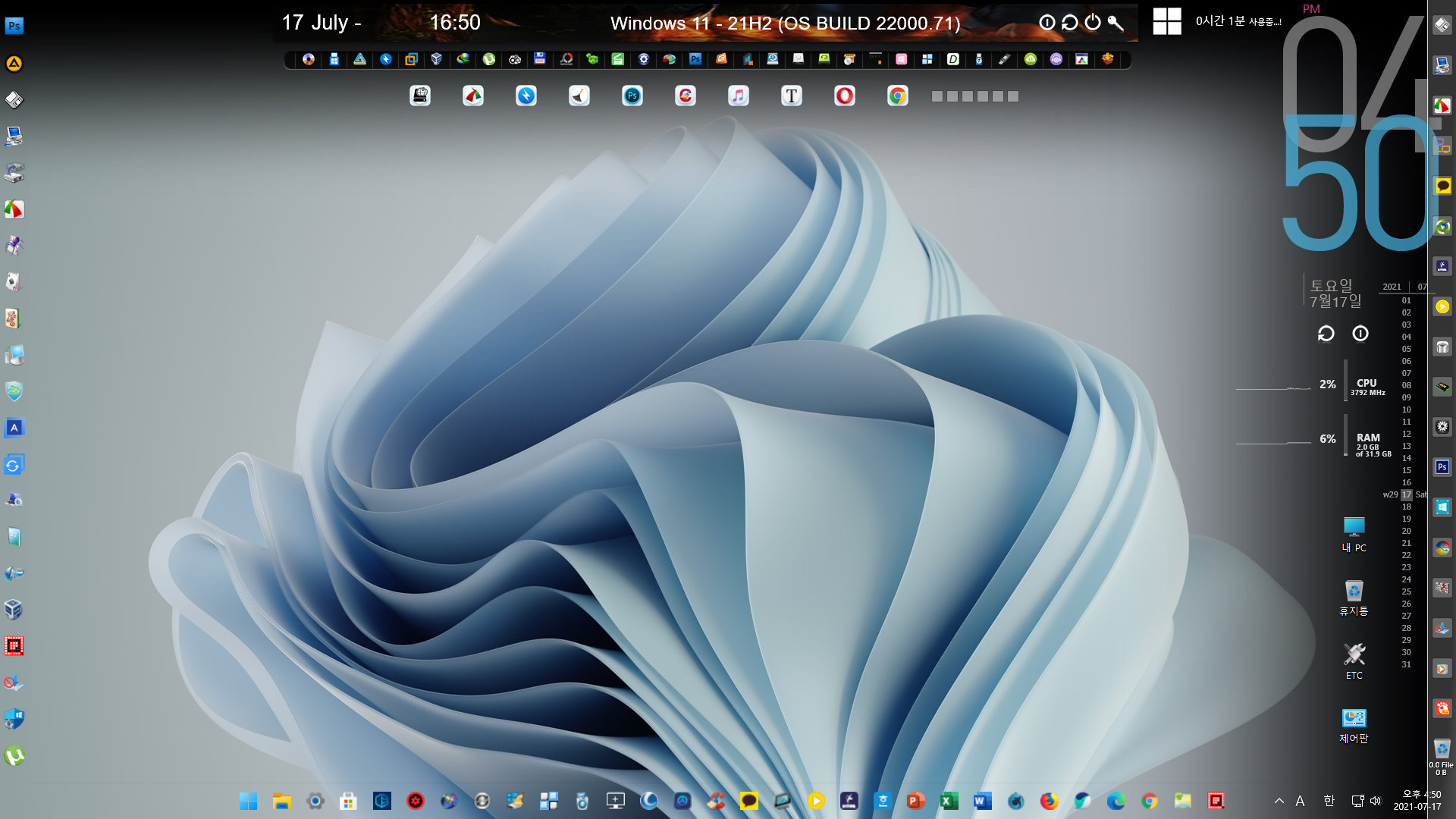The image size is (1456, 819).
Task: Launch Microsoft Edge from the taskbar
Action: coord(1116,801)
